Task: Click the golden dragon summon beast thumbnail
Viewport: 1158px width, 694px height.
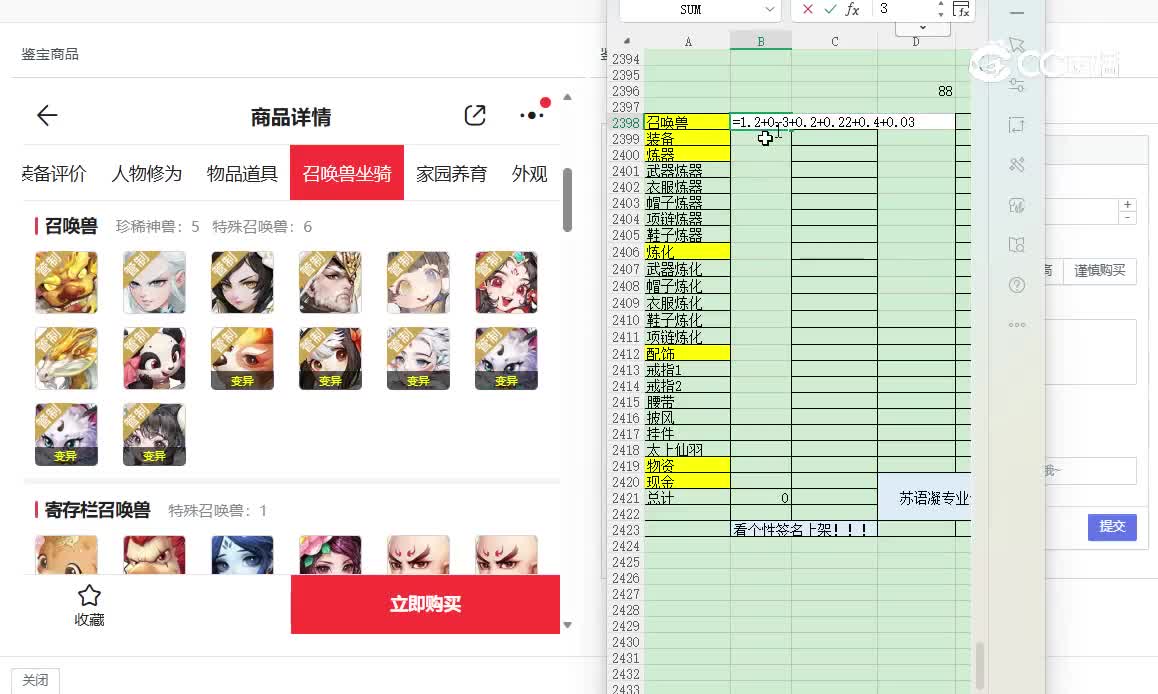Action: coord(66,358)
